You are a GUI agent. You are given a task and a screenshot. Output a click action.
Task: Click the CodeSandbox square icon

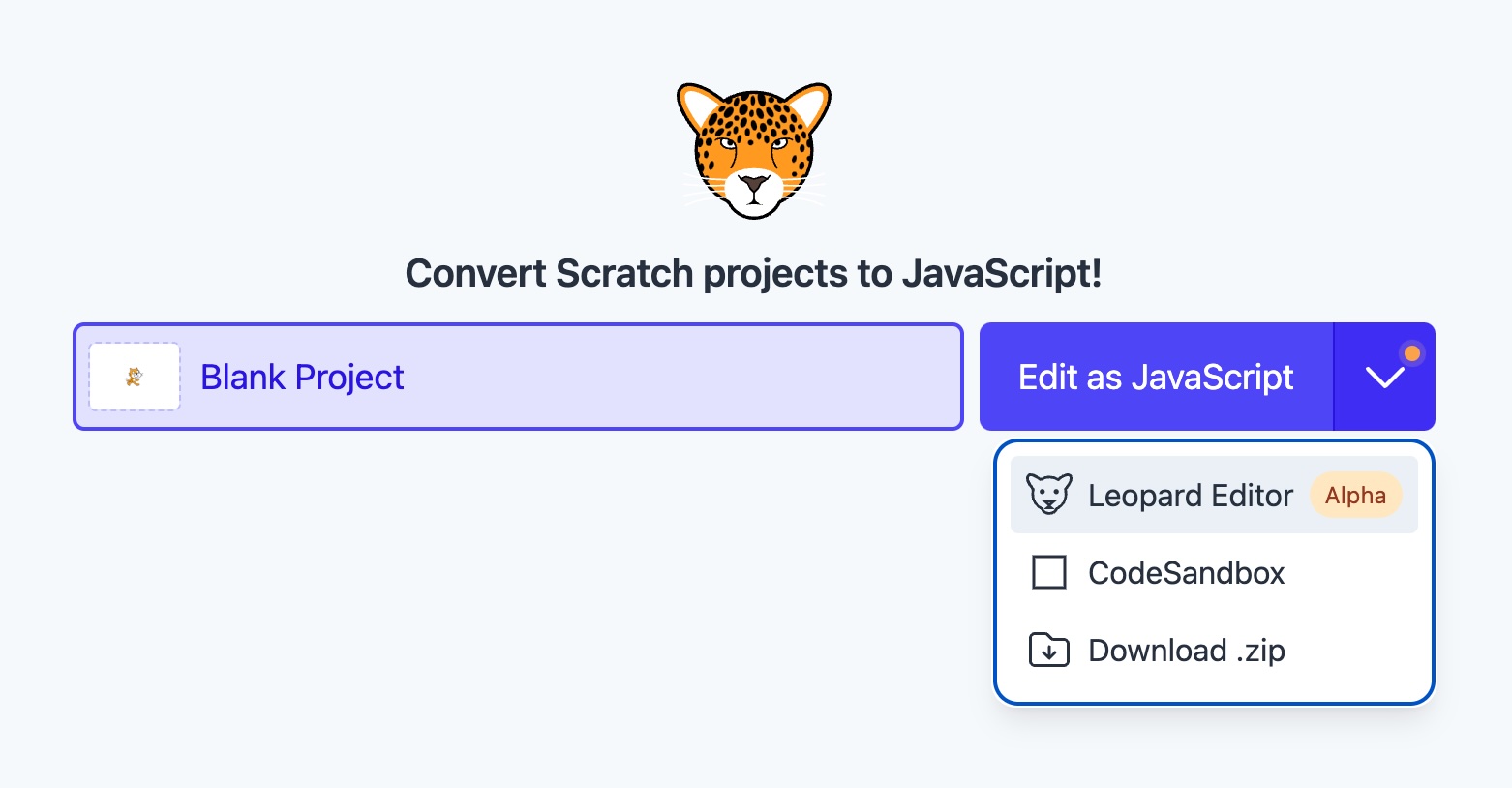(1049, 572)
